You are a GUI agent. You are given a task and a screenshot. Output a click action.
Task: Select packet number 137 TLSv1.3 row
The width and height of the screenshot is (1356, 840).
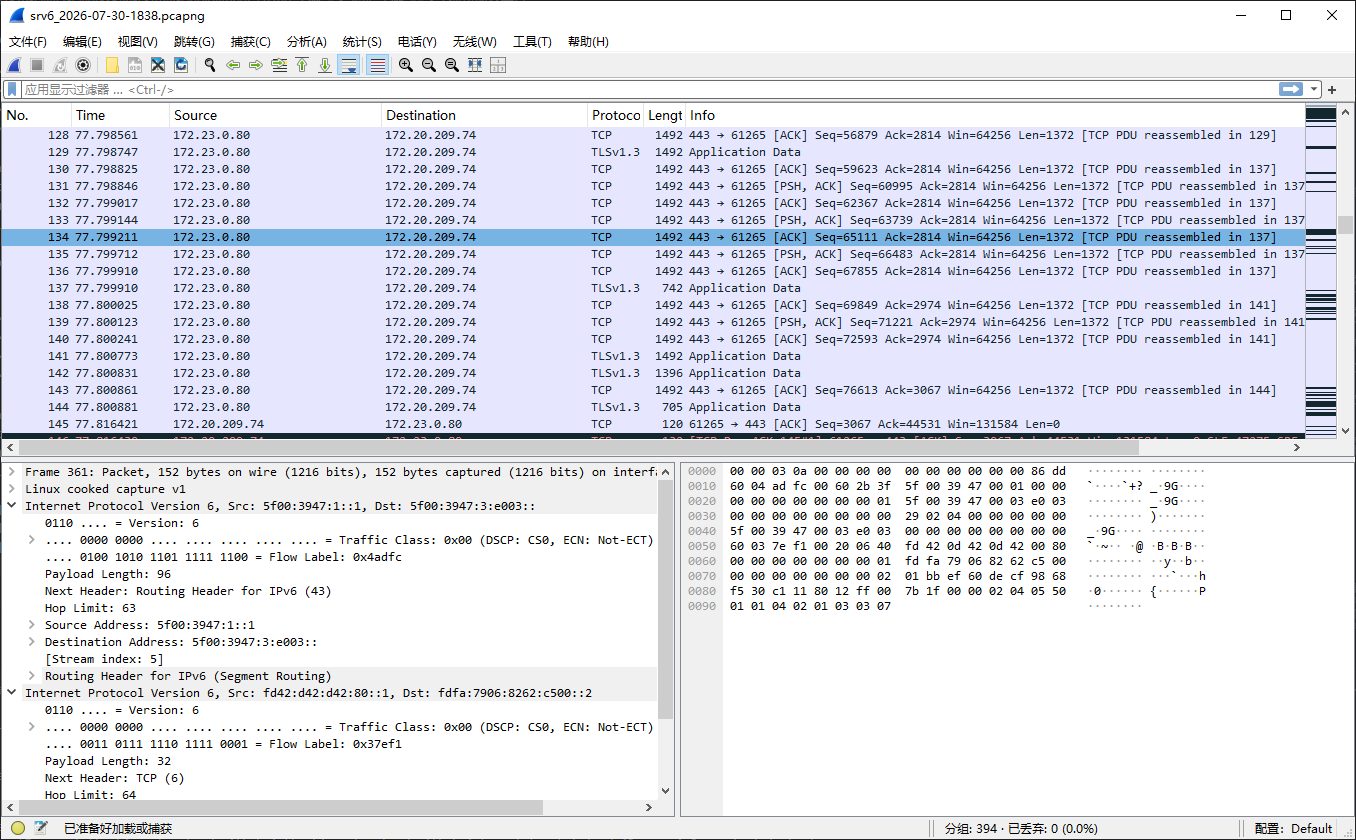click(x=653, y=288)
